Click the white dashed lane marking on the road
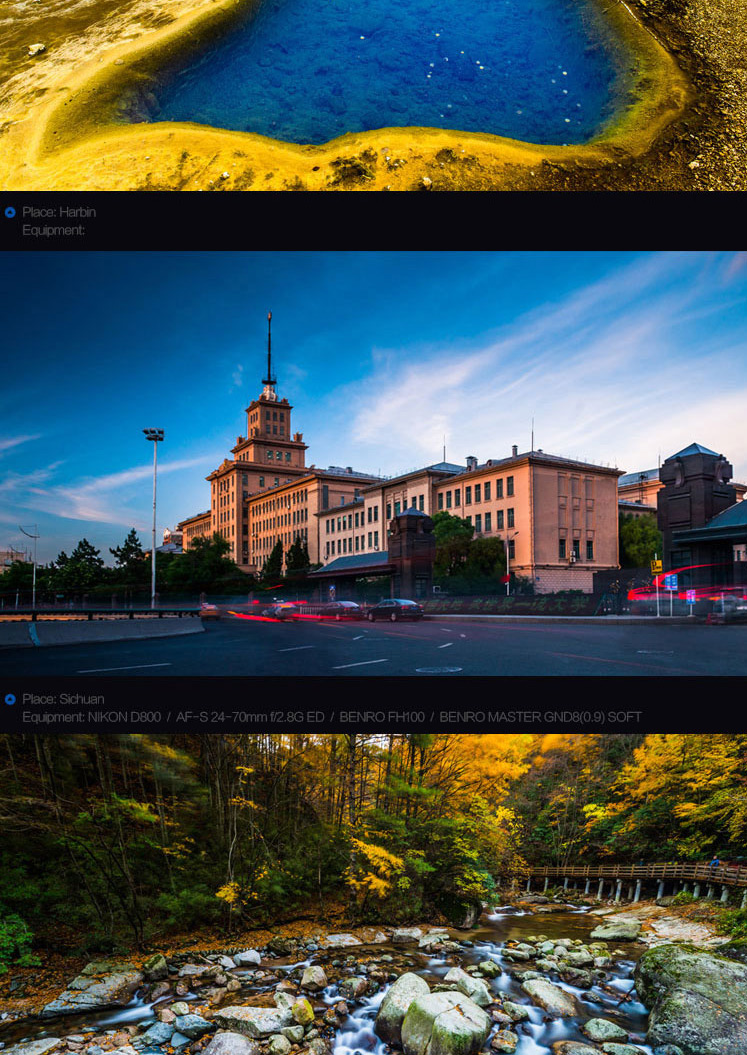The width and height of the screenshot is (747, 1055). coord(359,663)
